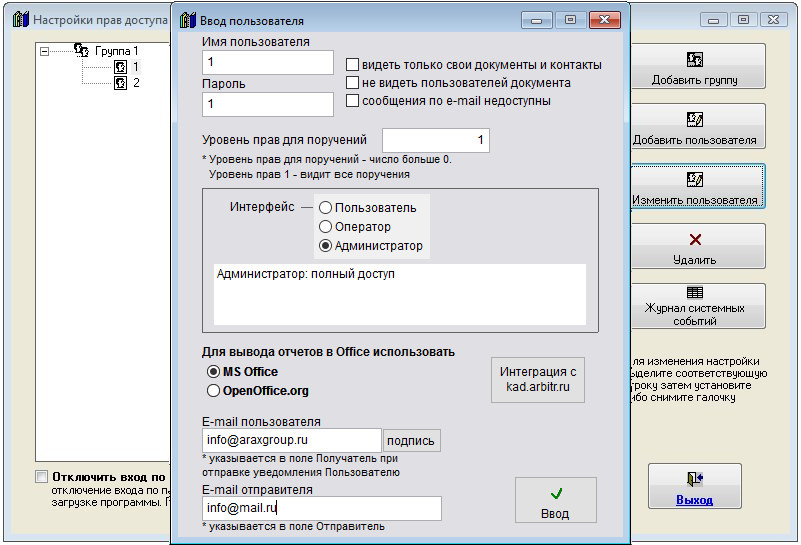Click the table icon on the system events journal button
This screenshot has width=801, height=545.
pos(695,292)
